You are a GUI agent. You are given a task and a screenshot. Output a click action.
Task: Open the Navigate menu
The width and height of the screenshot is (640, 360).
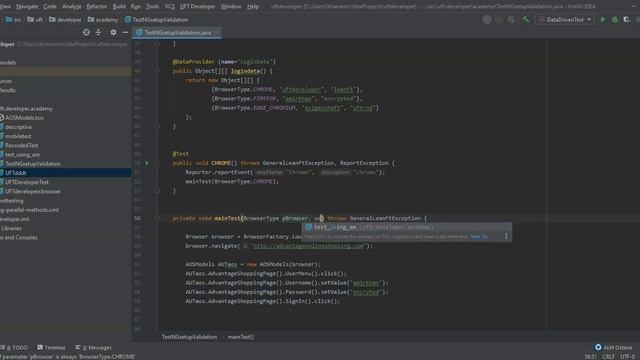(x=27, y=7)
